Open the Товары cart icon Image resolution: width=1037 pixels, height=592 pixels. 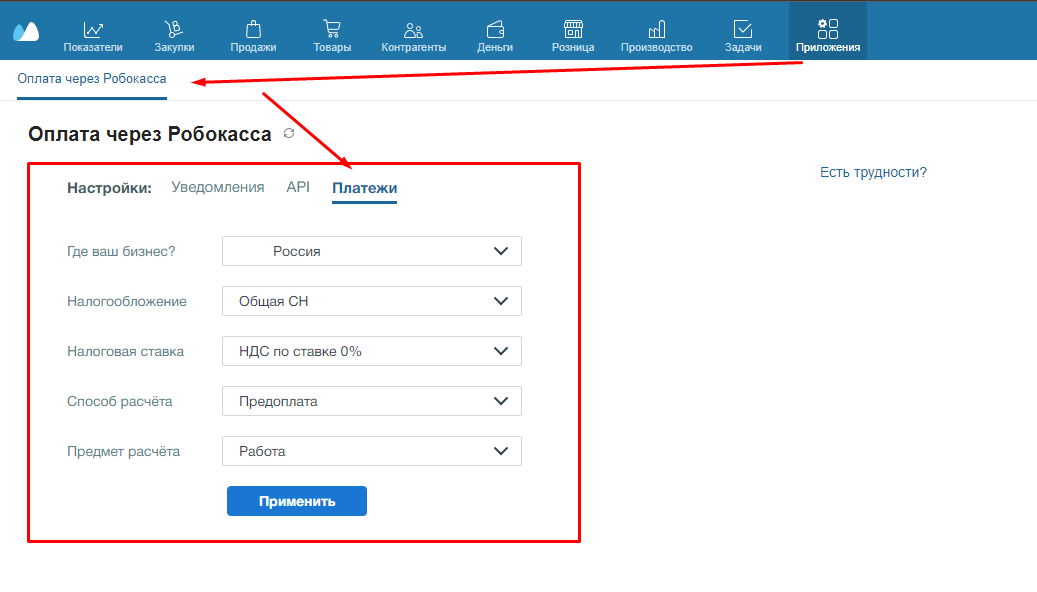pos(332,29)
